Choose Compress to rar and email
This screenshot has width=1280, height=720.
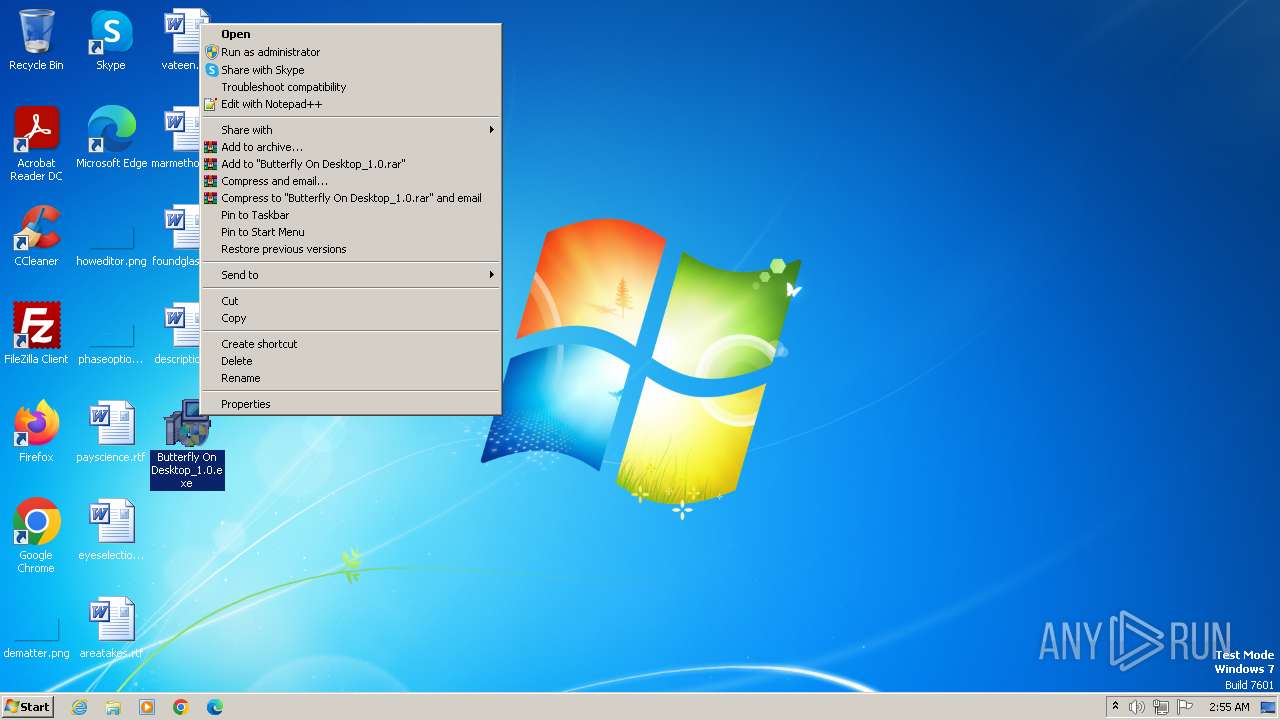click(351, 198)
